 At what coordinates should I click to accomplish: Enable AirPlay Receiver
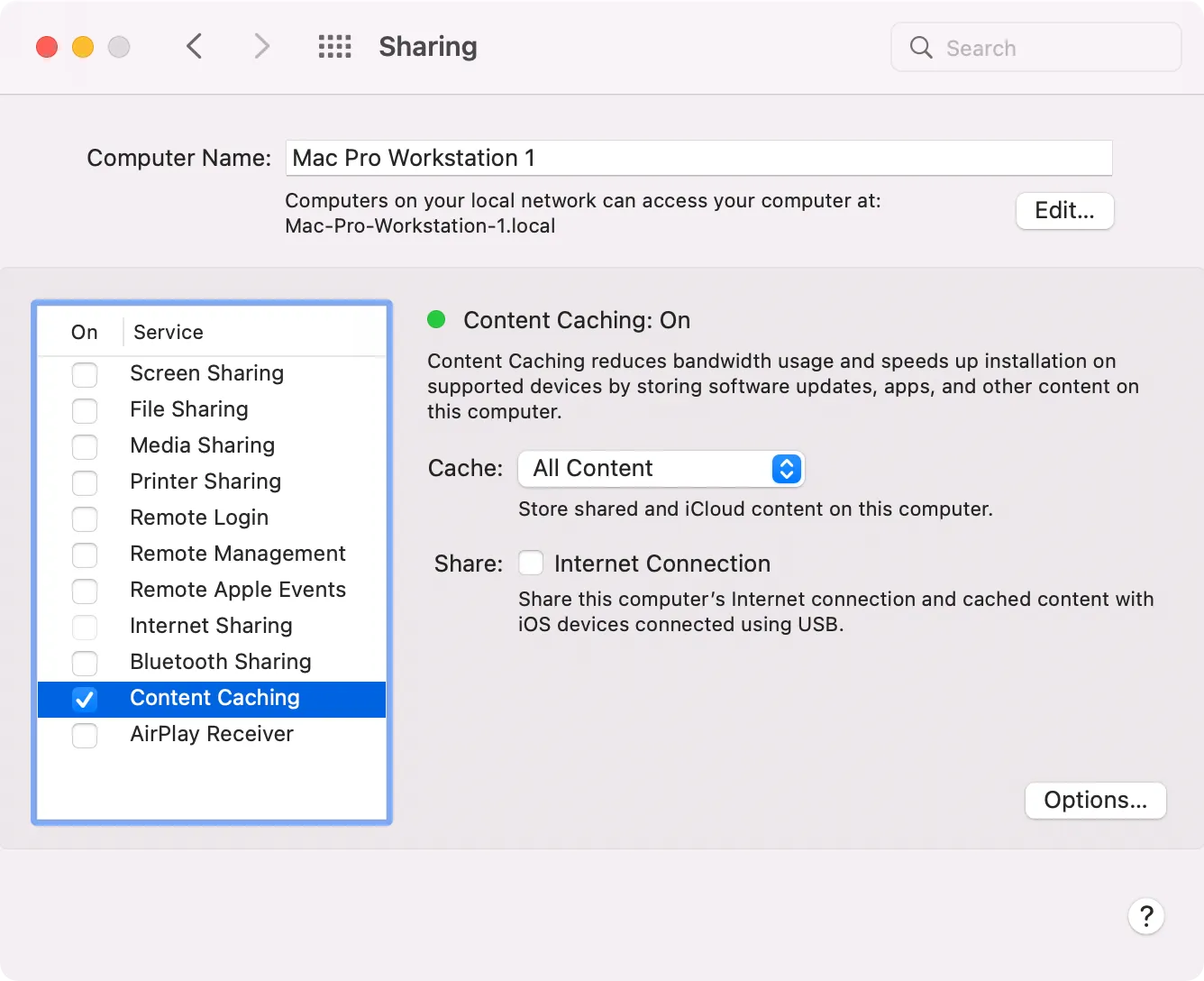click(85, 736)
